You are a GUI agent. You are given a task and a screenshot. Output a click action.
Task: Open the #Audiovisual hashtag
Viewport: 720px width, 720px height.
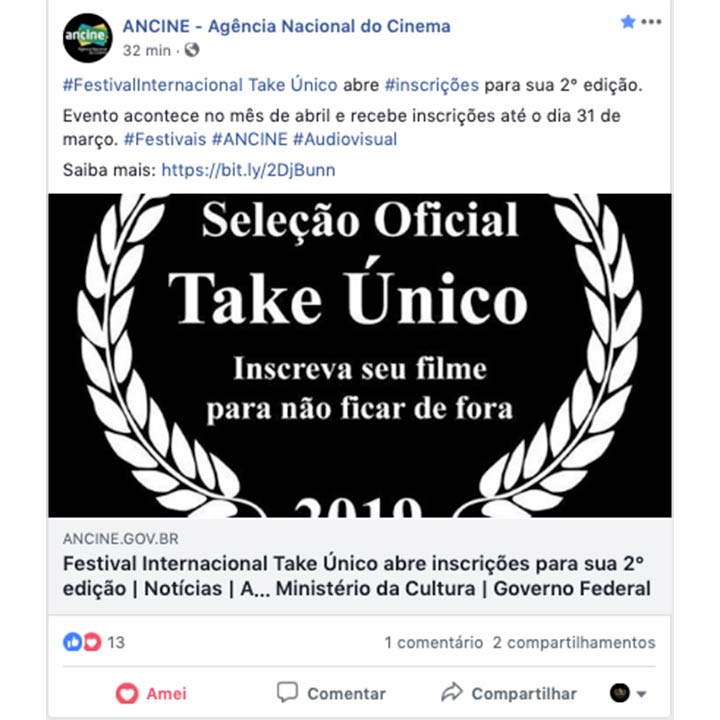click(345, 139)
